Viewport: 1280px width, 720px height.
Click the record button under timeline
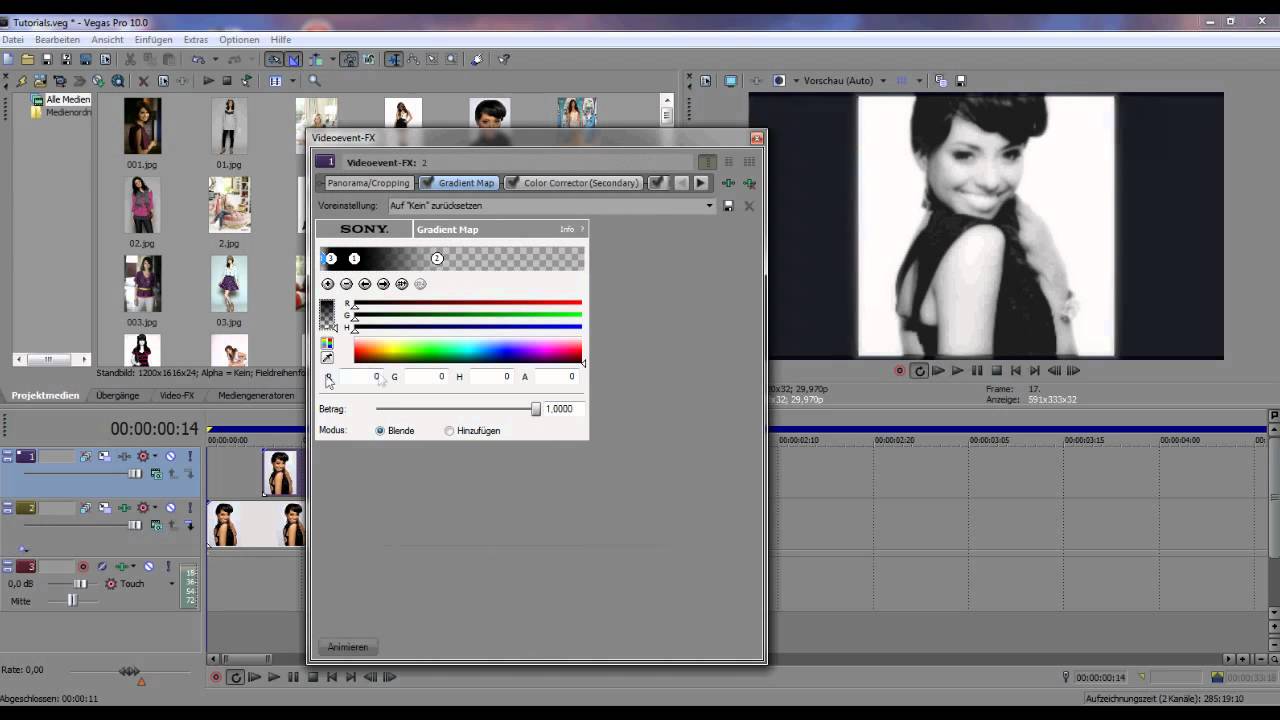[215, 677]
